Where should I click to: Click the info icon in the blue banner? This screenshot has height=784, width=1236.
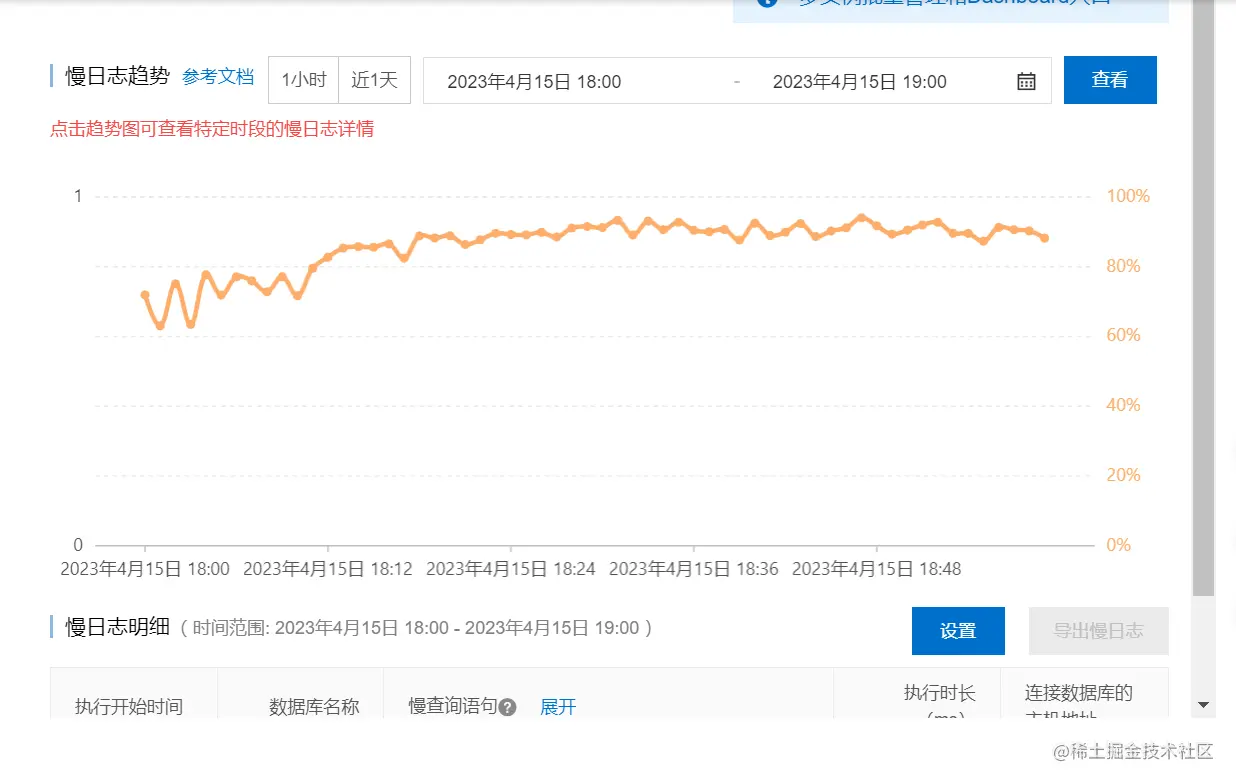[x=767, y=2]
